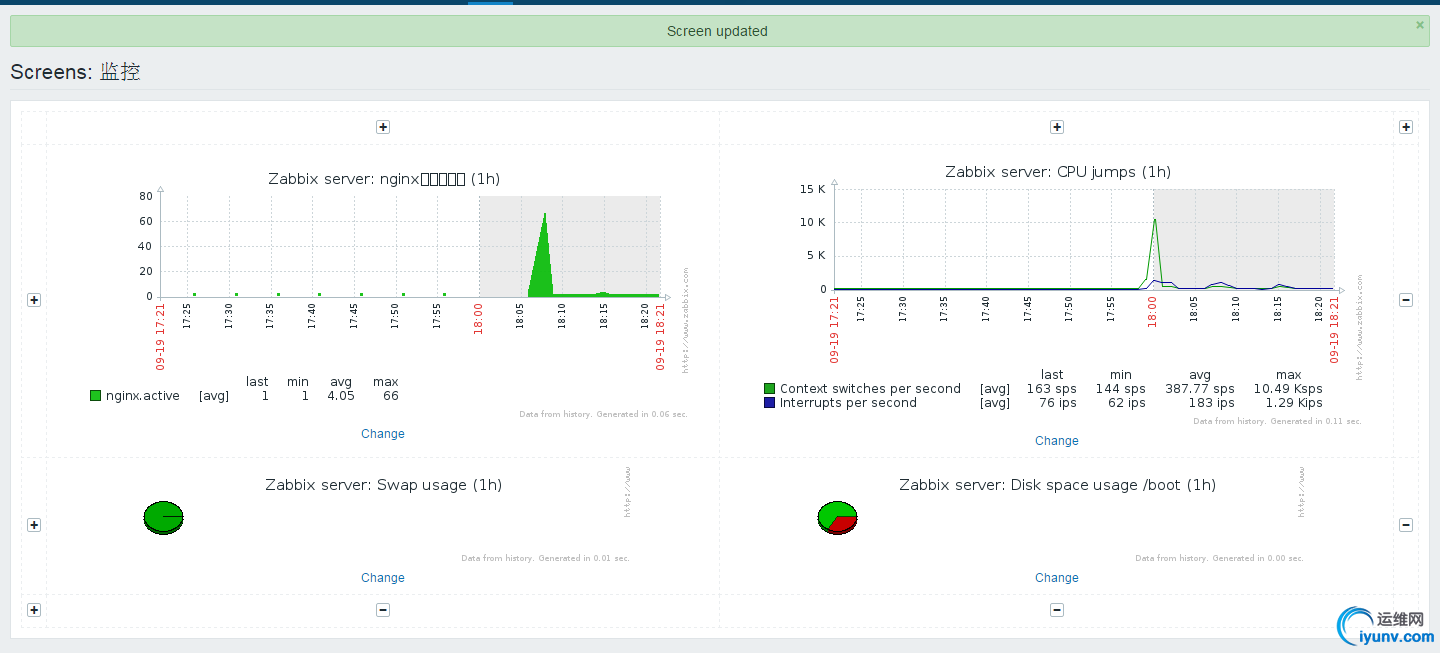Click the nginx graph title text
The height and width of the screenshot is (653, 1440).
[384, 179]
